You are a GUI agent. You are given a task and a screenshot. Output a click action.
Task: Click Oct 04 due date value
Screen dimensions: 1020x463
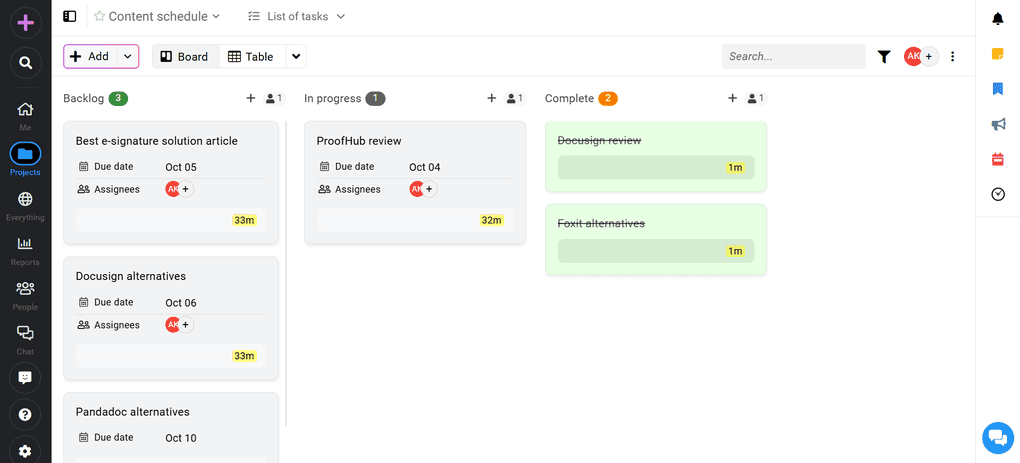425,167
